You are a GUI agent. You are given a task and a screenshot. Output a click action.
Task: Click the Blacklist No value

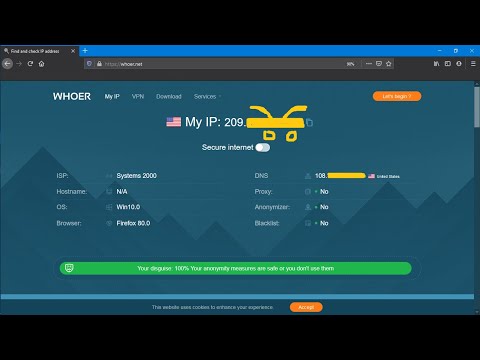tap(324, 223)
